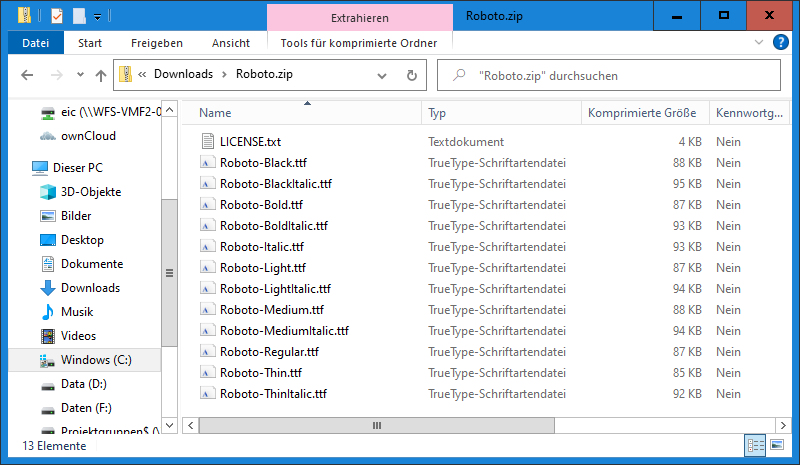Switch to the Ansicht ribbon tab
Image resolution: width=800 pixels, height=465 pixels.
tap(231, 43)
